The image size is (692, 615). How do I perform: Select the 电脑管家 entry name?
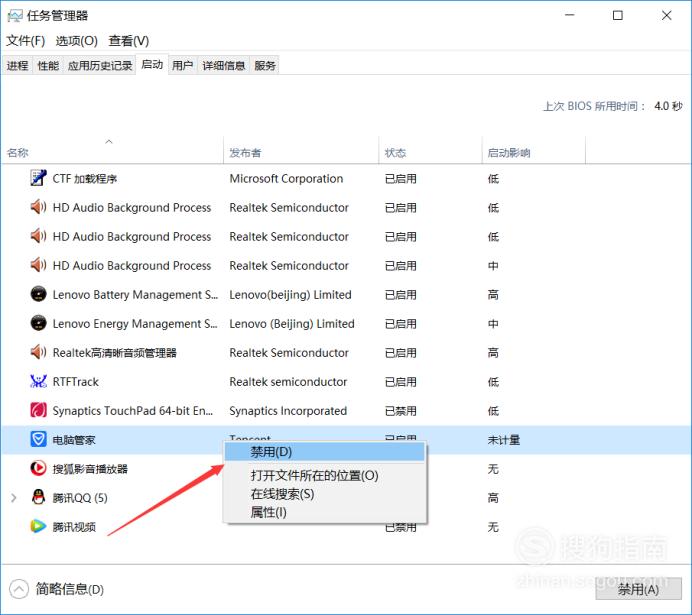pyautogui.click(x=74, y=440)
